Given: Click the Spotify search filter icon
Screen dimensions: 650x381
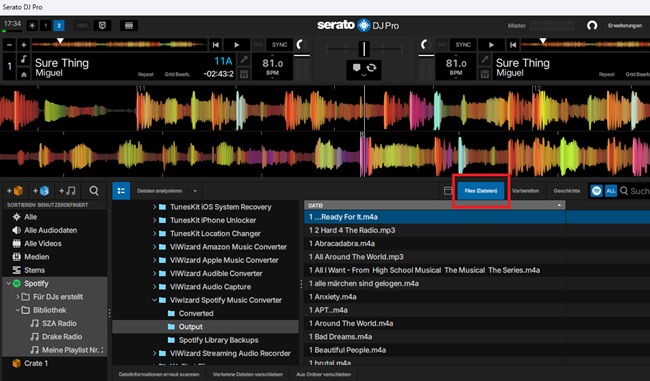Looking at the screenshot, I should 597,191.
